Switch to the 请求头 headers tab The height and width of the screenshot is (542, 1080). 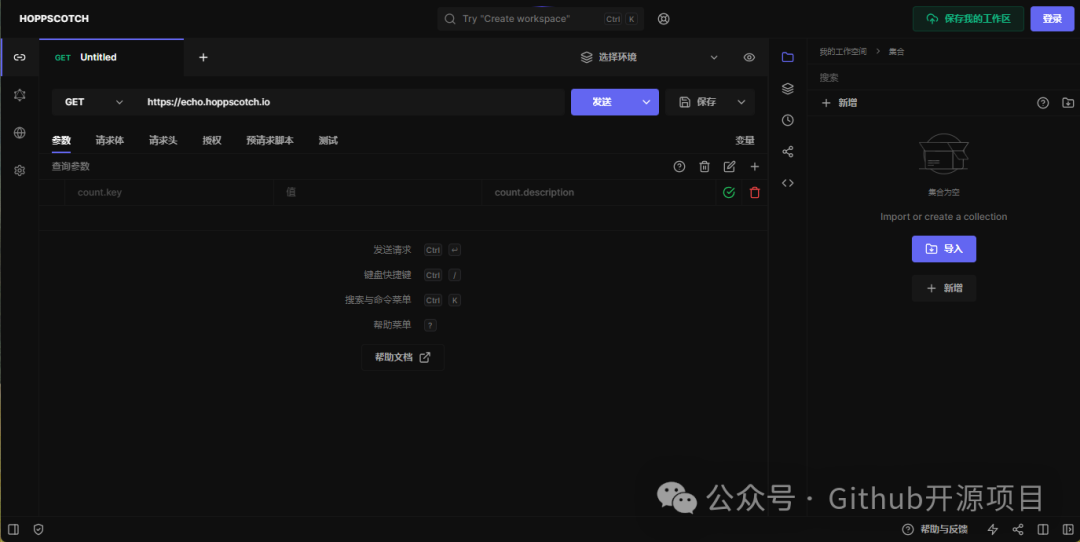tap(163, 140)
